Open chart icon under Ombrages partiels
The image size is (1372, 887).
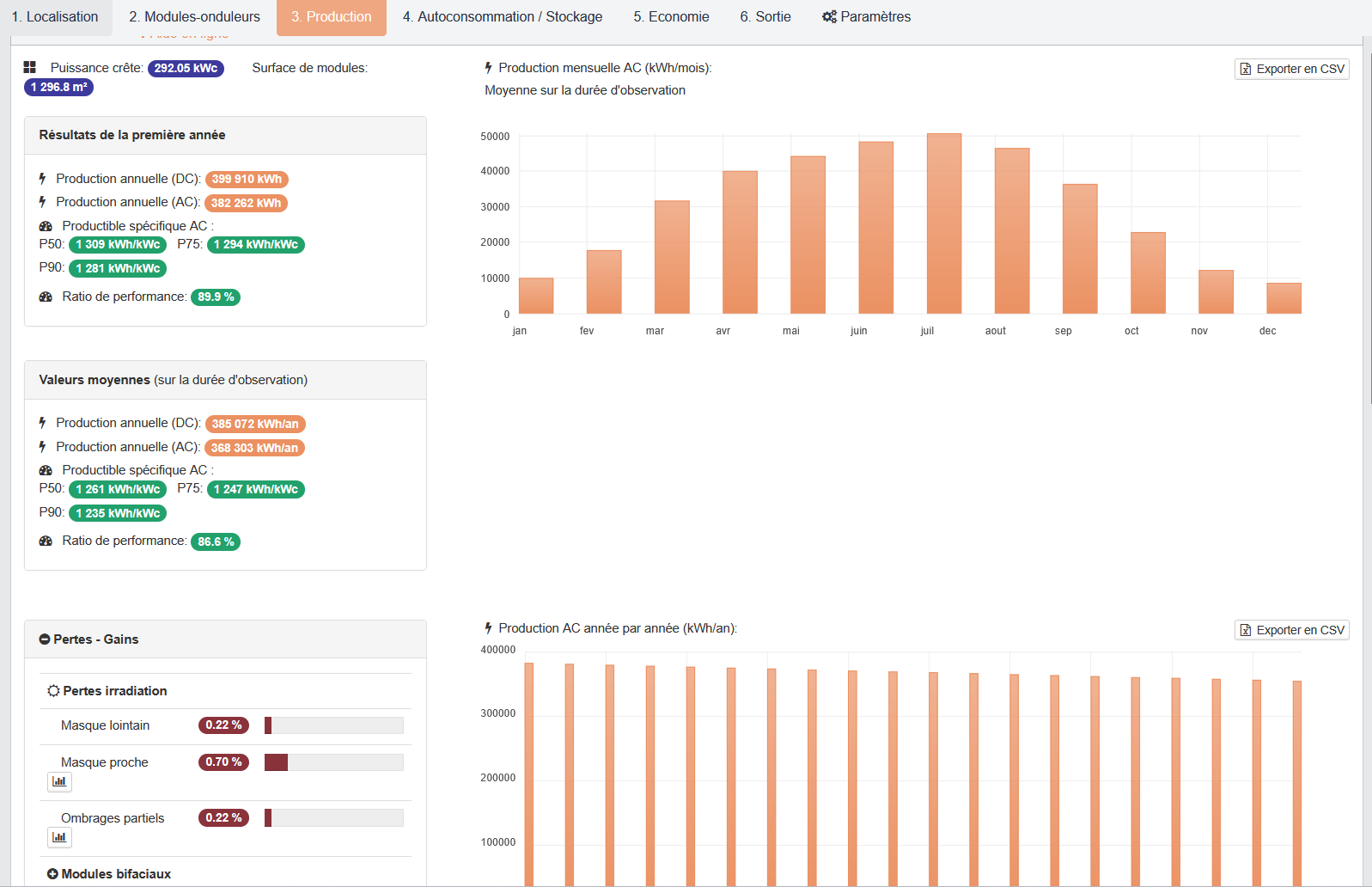[59, 838]
